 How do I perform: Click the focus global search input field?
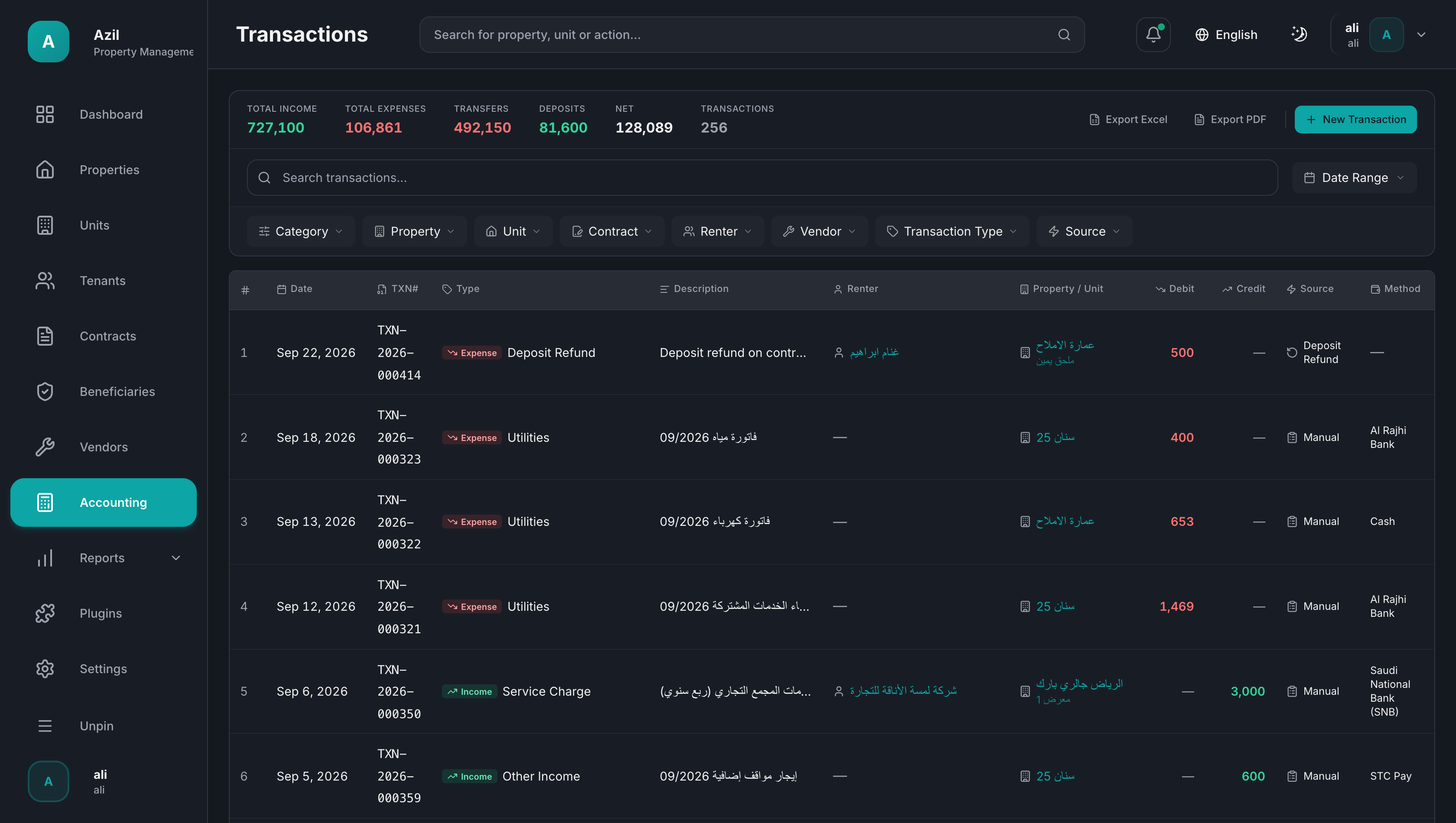tap(751, 35)
